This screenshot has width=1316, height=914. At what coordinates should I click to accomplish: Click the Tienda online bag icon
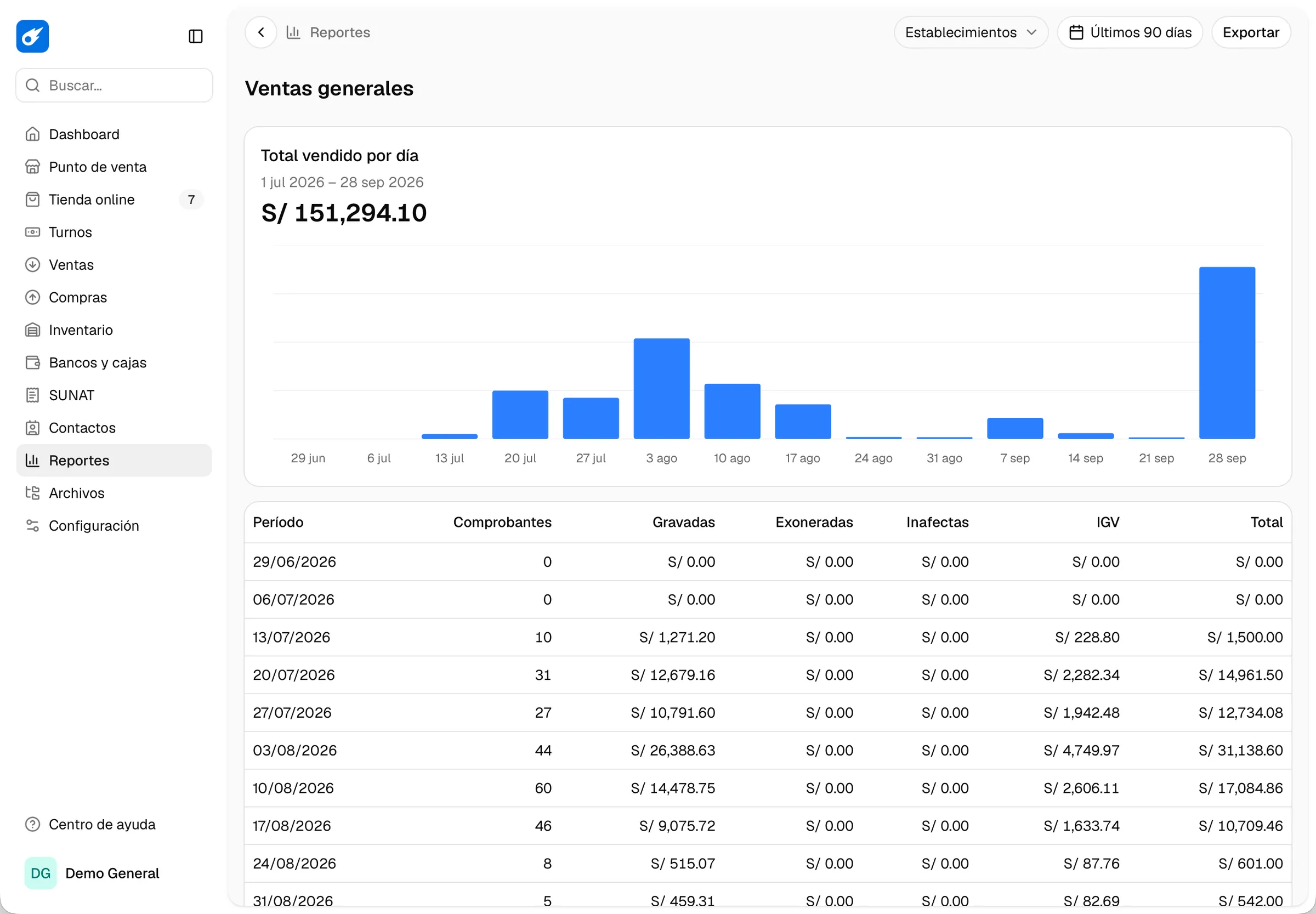click(x=33, y=199)
